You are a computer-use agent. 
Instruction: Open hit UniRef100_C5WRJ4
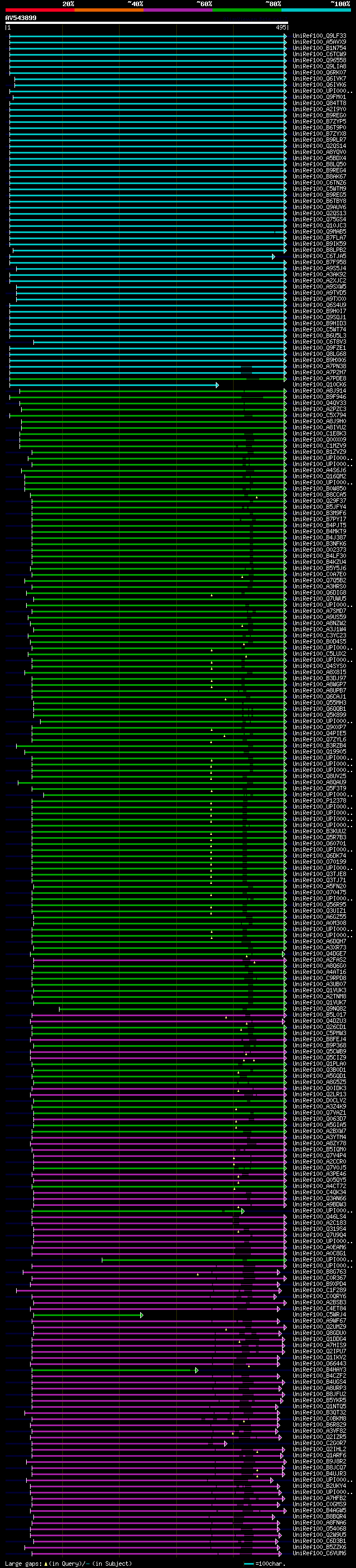tap(319, 1315)
